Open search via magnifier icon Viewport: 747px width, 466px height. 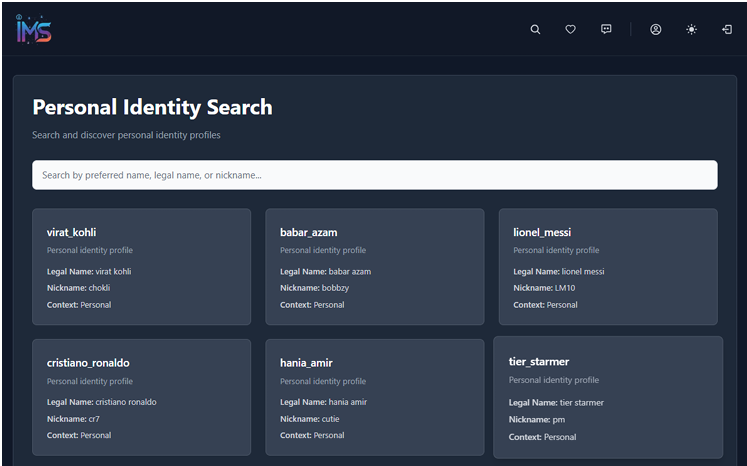pyautogui.click(x=535, y=30)
